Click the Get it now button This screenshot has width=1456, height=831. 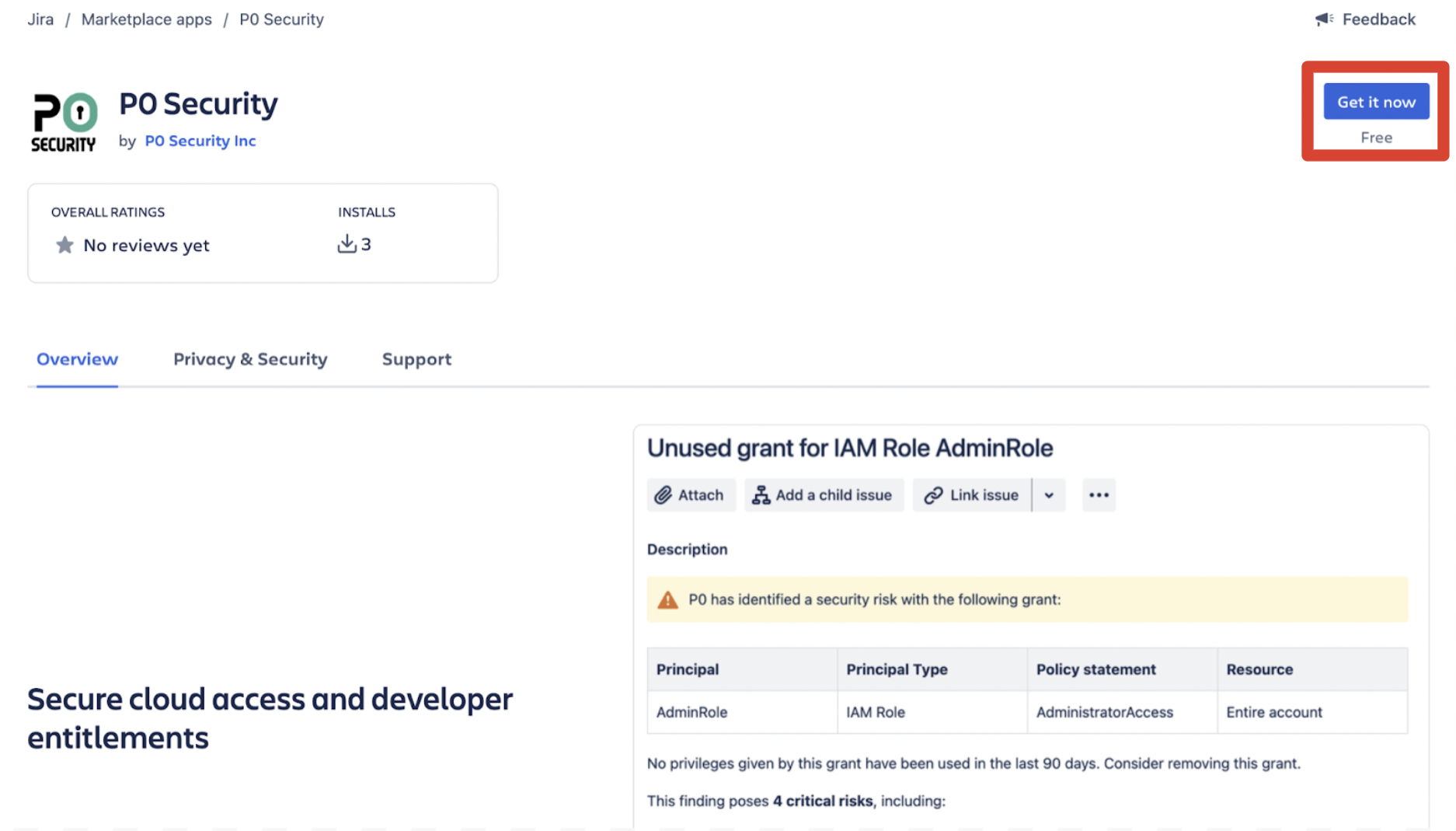1376,102
